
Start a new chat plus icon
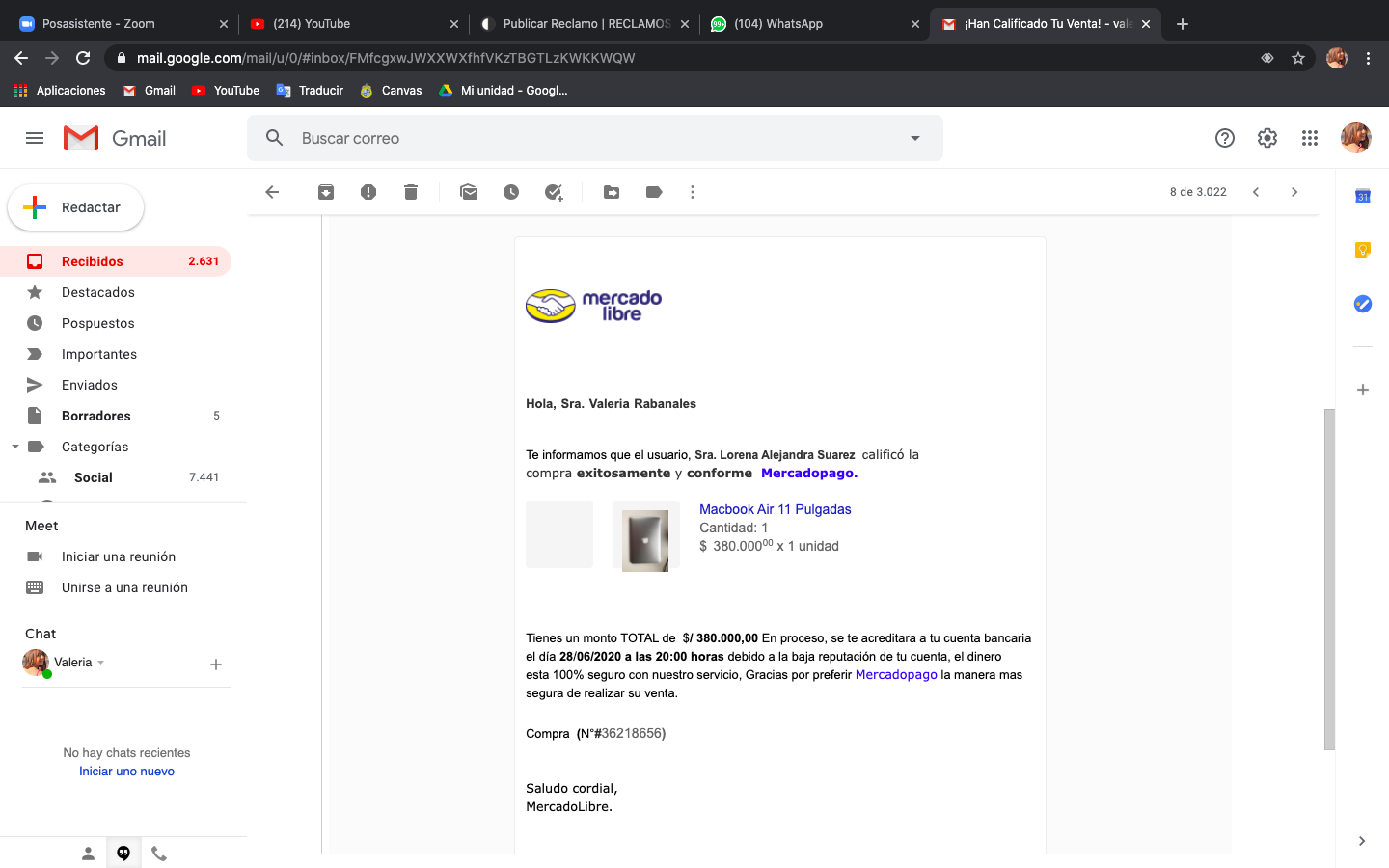click(x=216, y=665)
